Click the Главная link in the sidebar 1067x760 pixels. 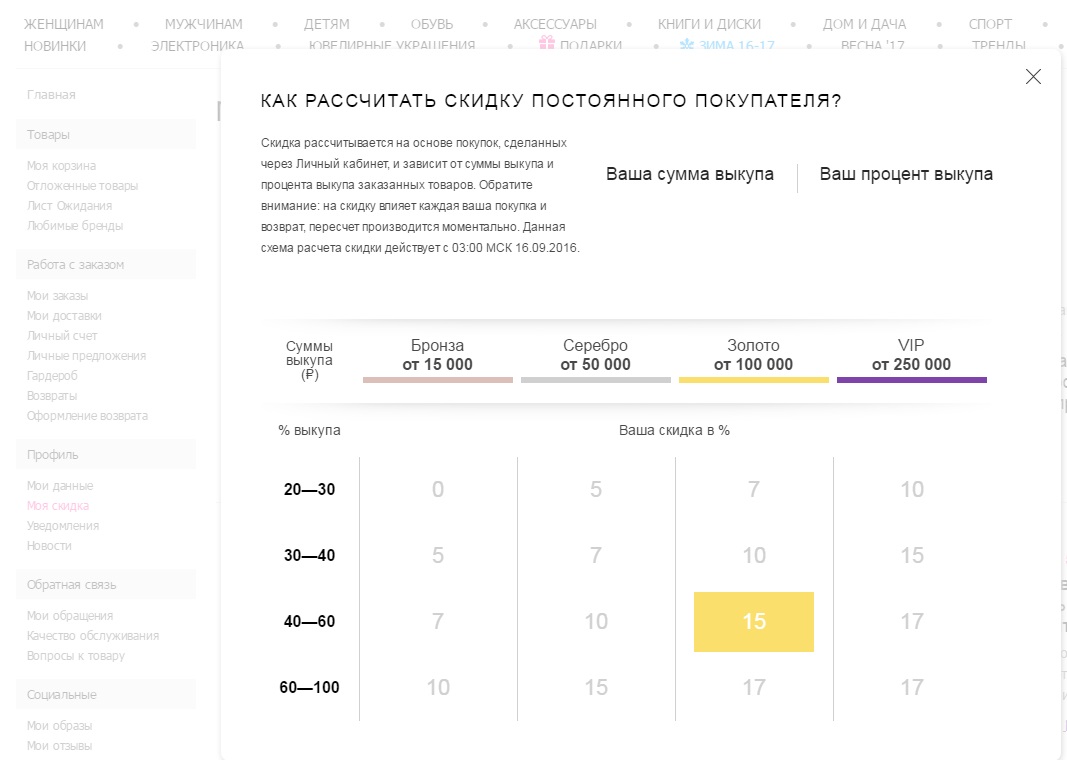click(x=52, y=95)
